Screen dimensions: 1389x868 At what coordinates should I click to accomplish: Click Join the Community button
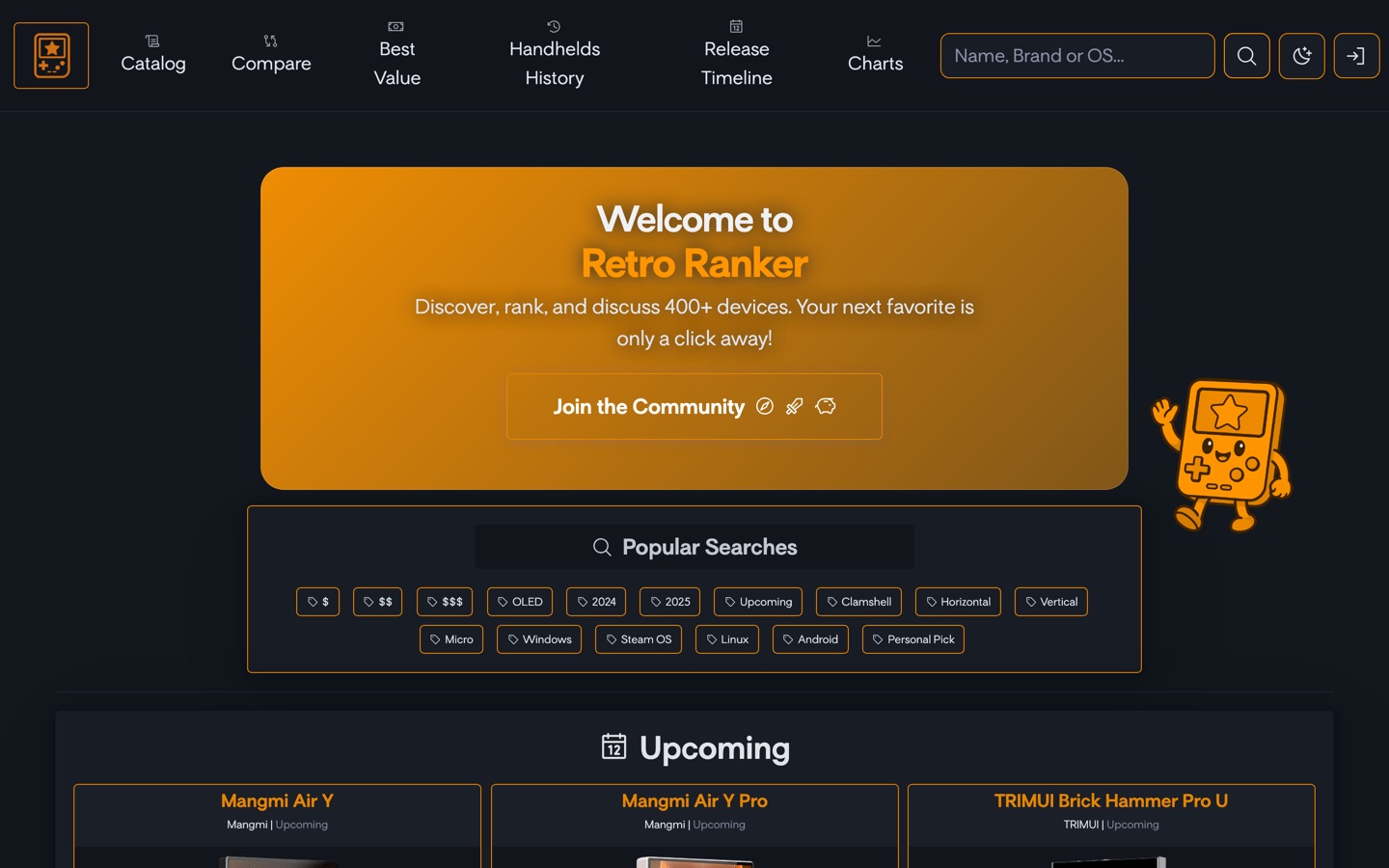click(694, 407)
